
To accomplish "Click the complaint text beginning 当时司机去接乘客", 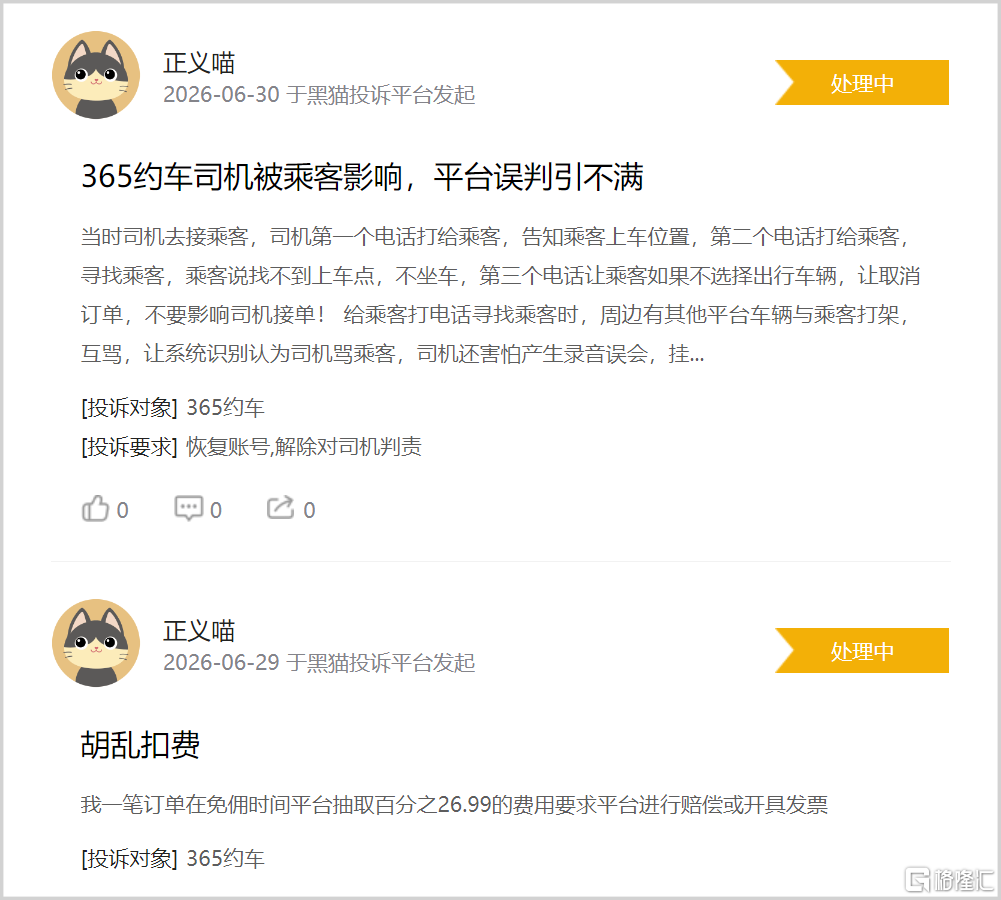I will click(500, 295).
